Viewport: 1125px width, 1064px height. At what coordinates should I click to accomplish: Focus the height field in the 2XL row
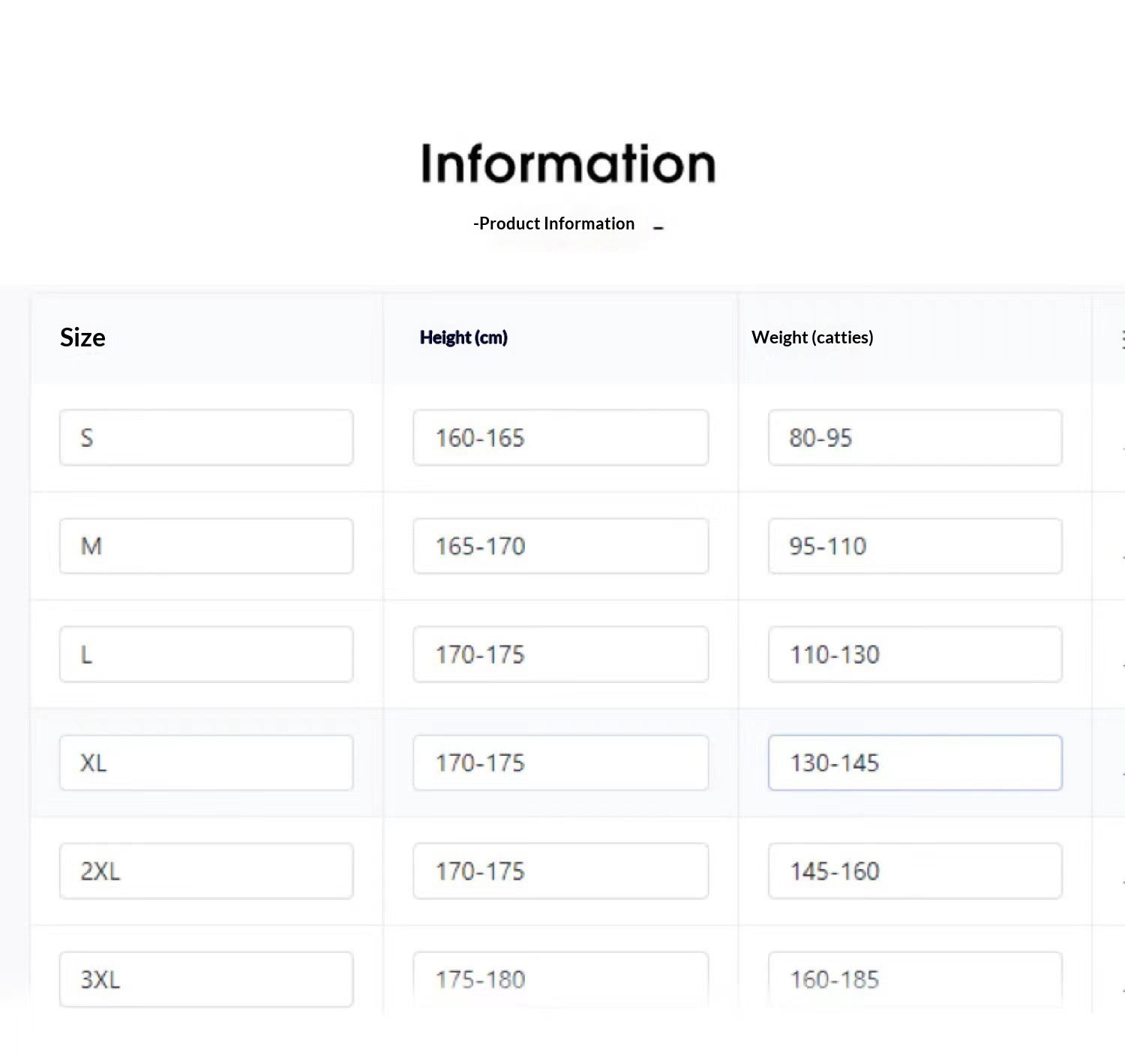coord(560,871)
